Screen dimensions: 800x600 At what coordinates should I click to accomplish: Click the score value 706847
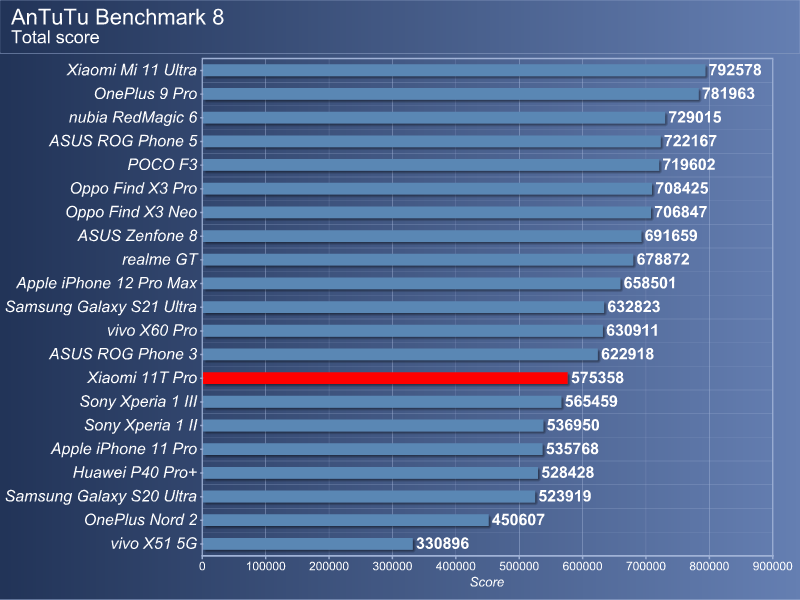tap(681, 212)
